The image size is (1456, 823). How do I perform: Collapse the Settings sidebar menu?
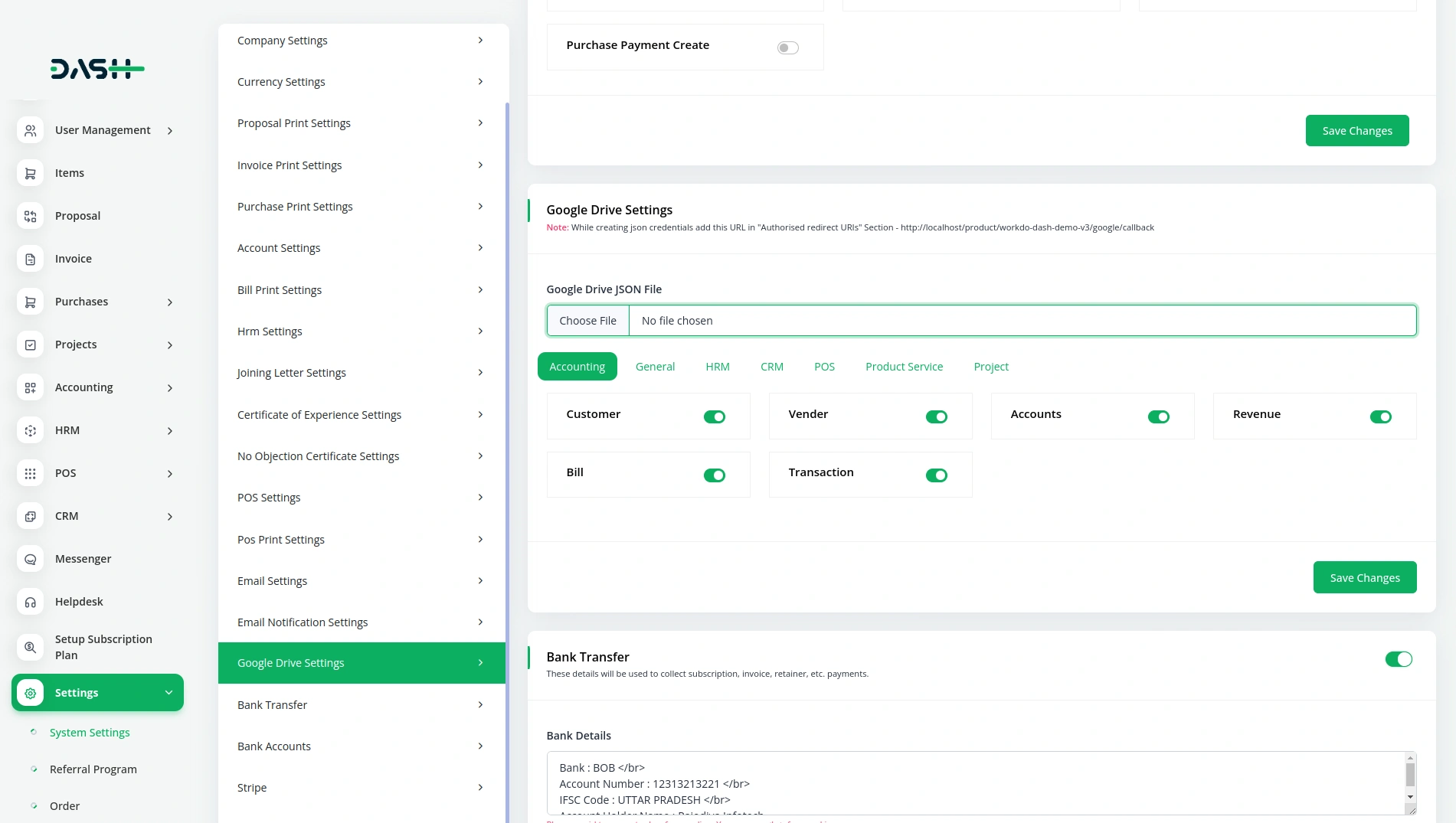point(169,693)
